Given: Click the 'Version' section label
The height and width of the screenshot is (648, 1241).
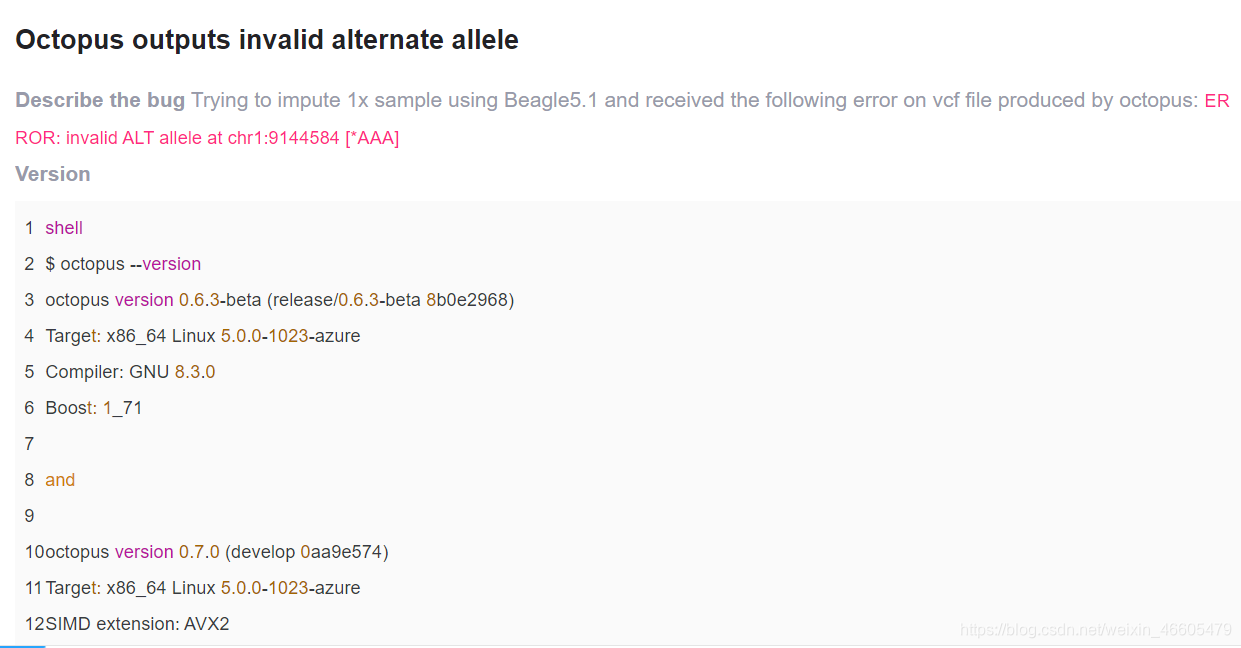Looking at the screenshot, I should click(x=53, y=174).
